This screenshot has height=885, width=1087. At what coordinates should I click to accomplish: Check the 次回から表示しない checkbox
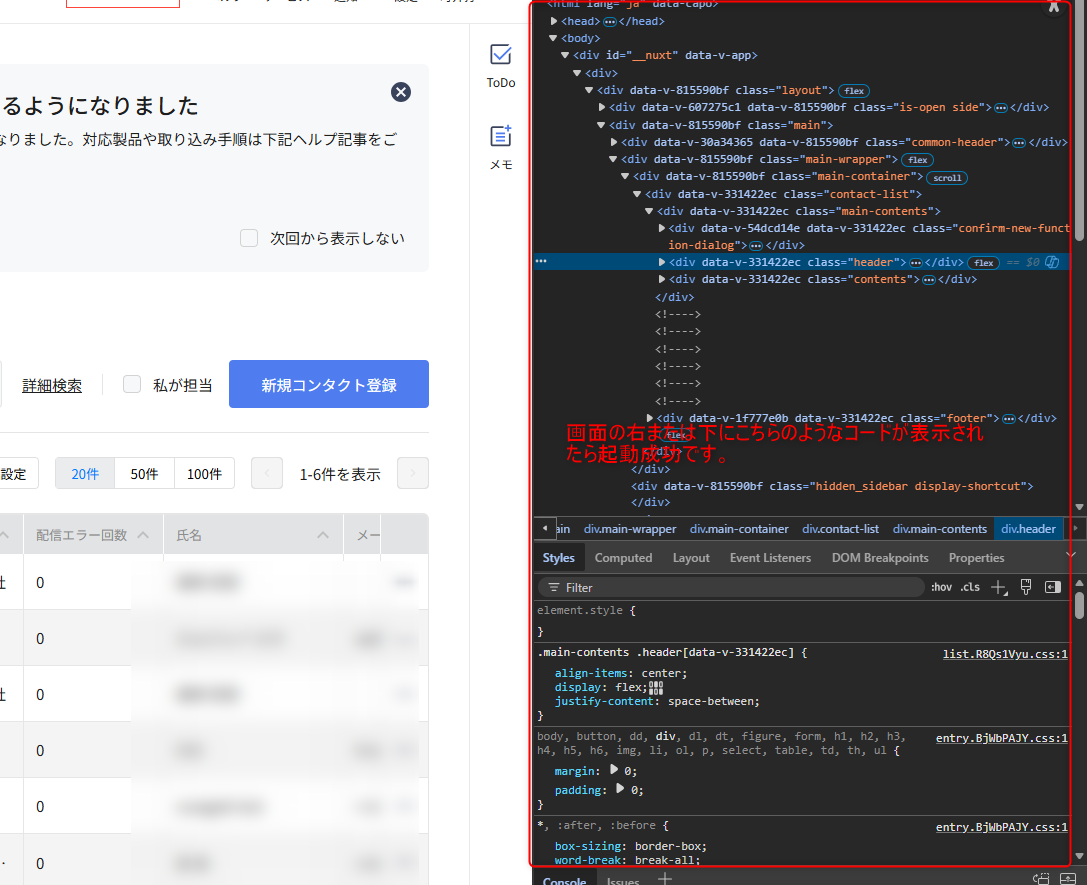249,238
